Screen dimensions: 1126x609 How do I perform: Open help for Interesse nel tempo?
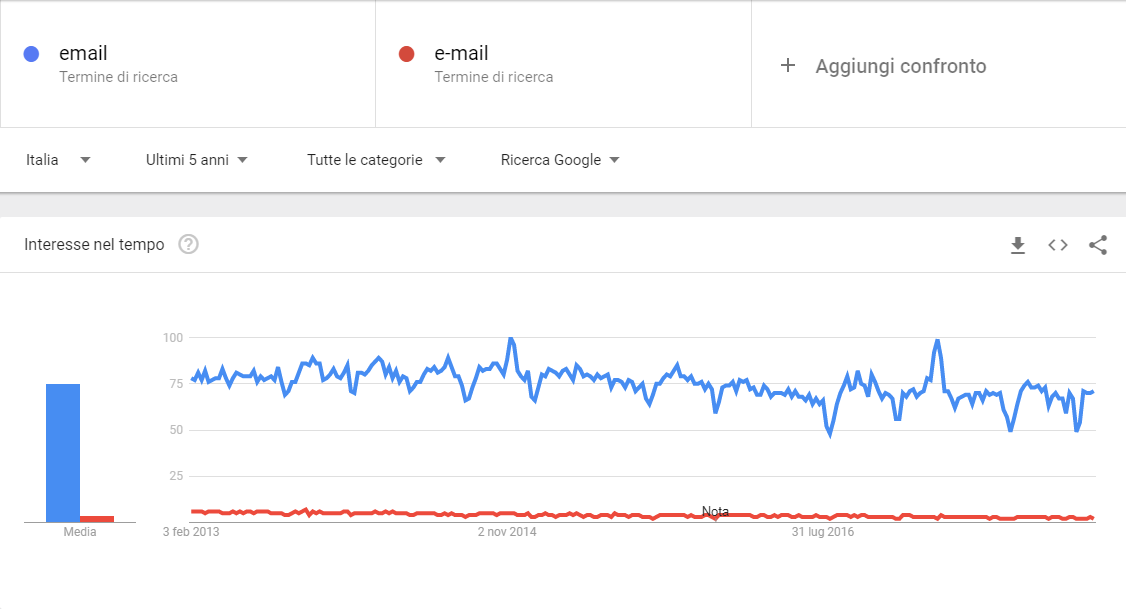tap(188, 244)
